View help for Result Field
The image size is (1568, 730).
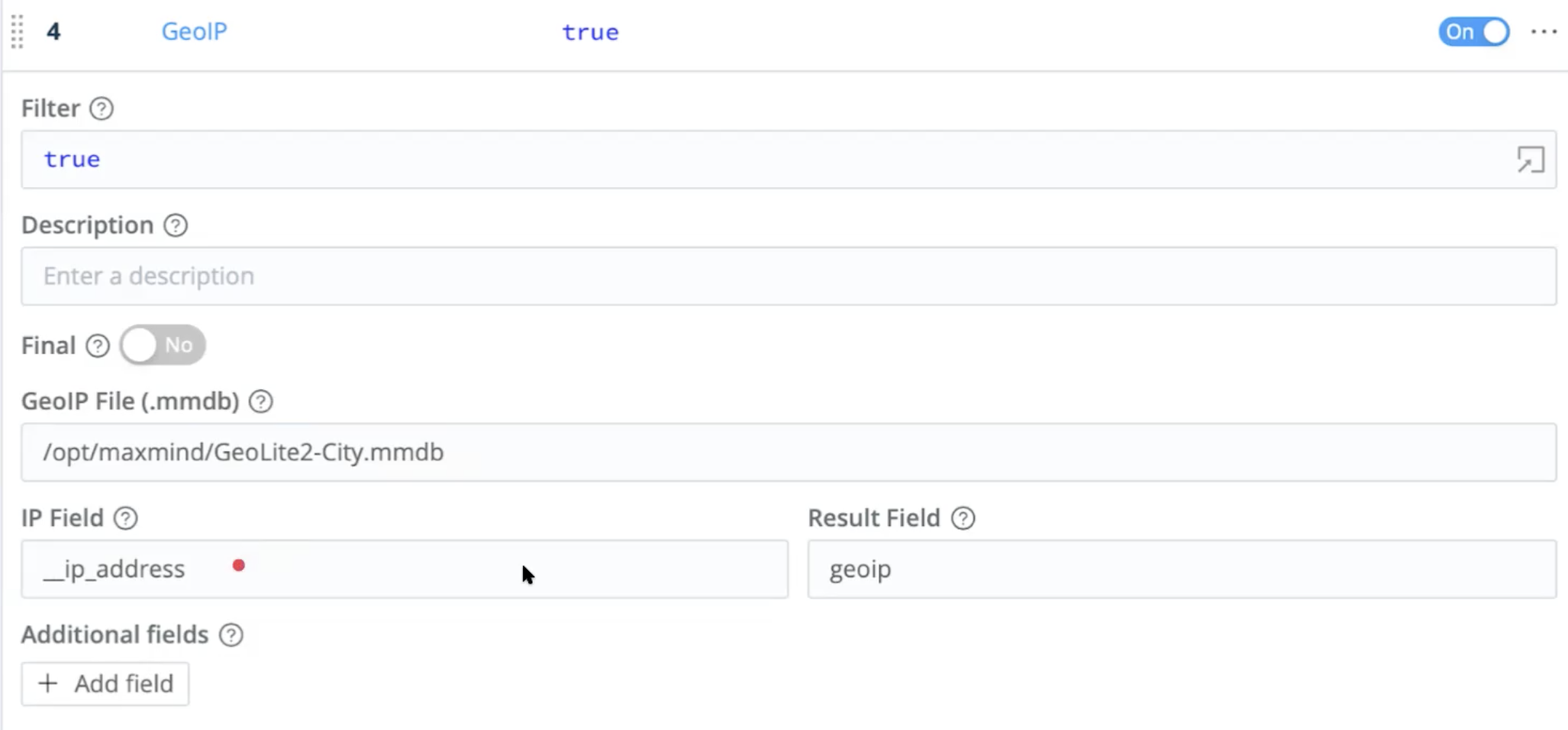tap(963, 518)
